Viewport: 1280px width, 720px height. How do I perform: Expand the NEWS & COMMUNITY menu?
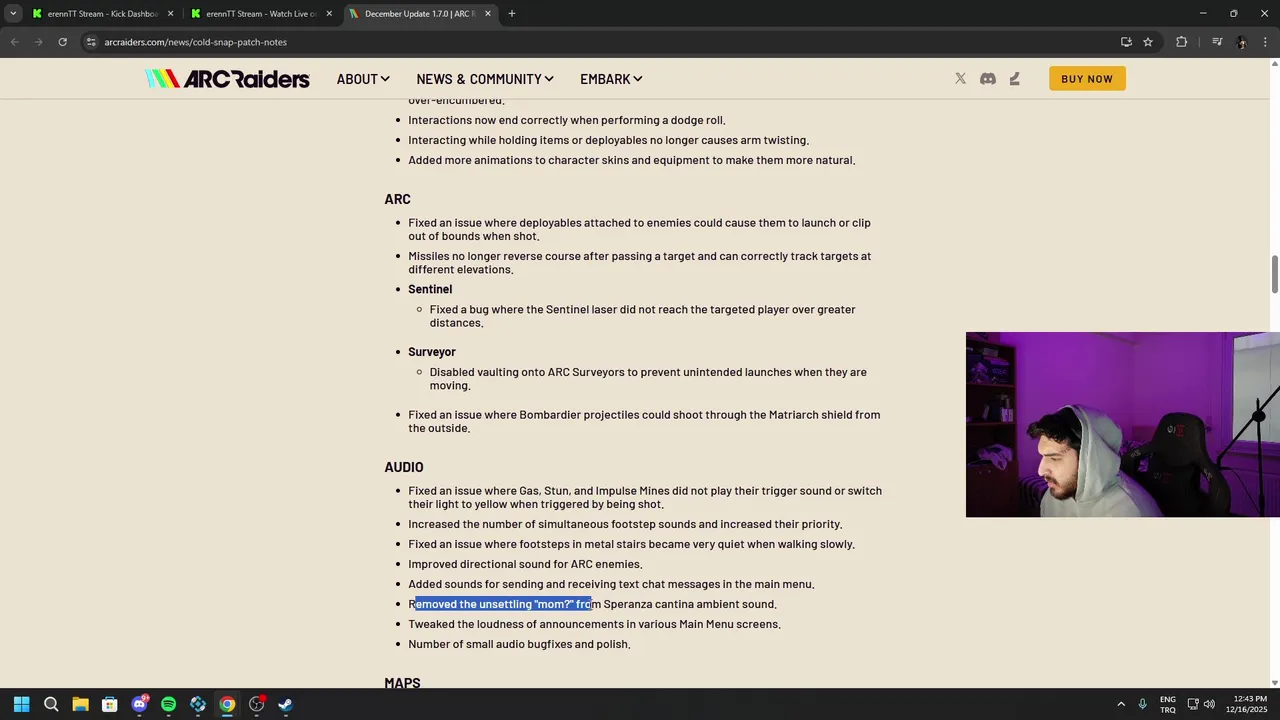click(485, 79)
